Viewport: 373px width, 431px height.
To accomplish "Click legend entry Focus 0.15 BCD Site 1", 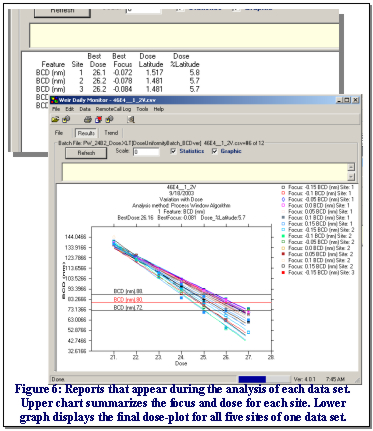I will 317,224.
